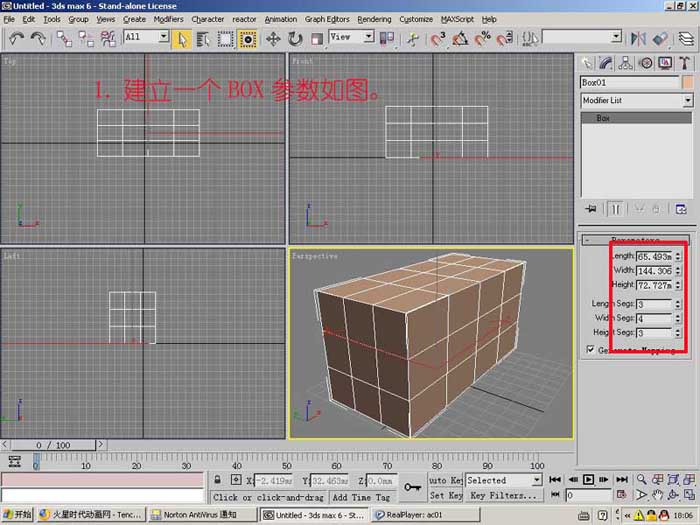Activate the Select and Rotate tool

pyautogui.click(x=295, y=39)
